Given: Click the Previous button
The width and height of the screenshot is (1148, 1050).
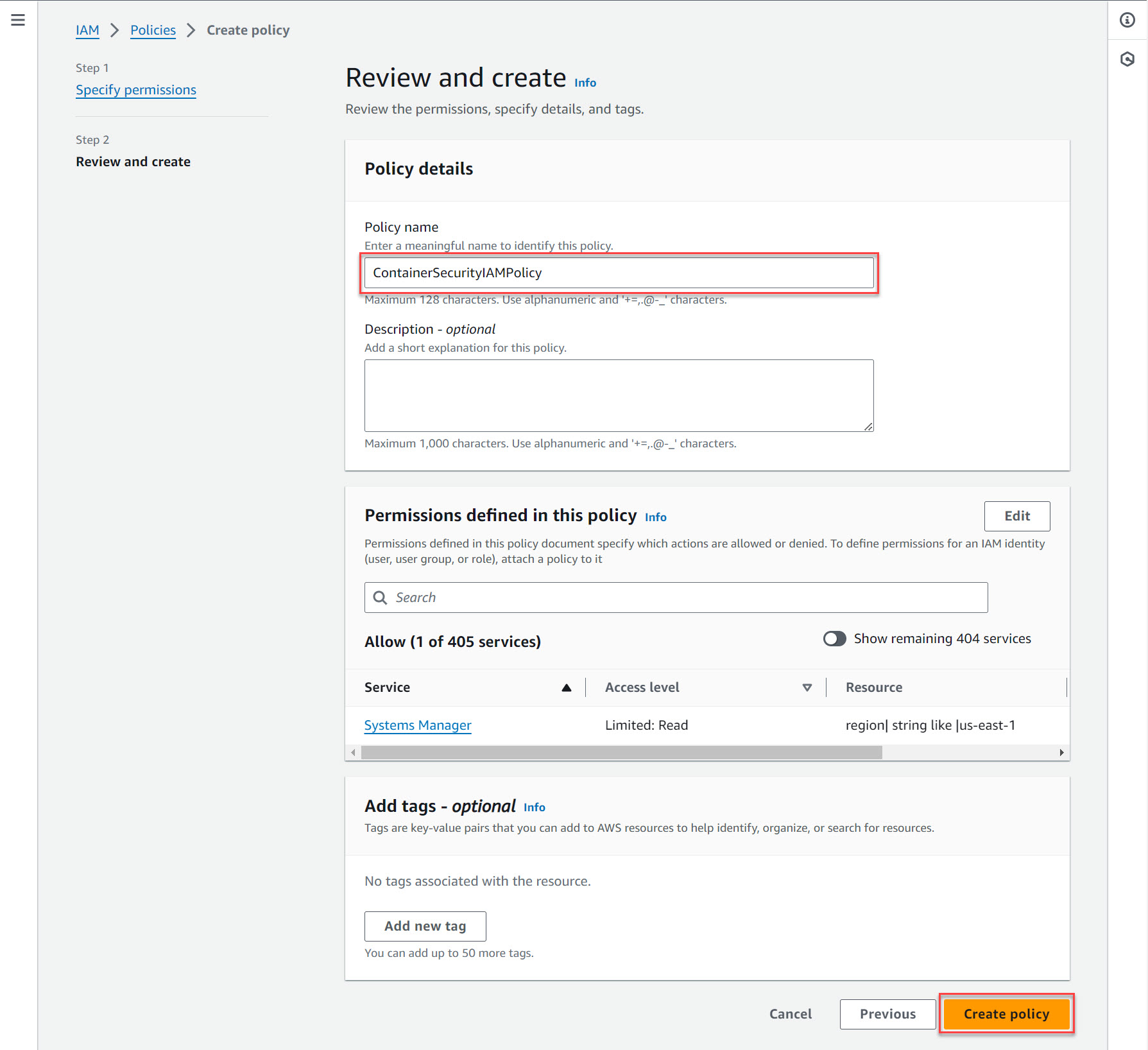Looking at the screenshot, I should tap(887, 1014).
